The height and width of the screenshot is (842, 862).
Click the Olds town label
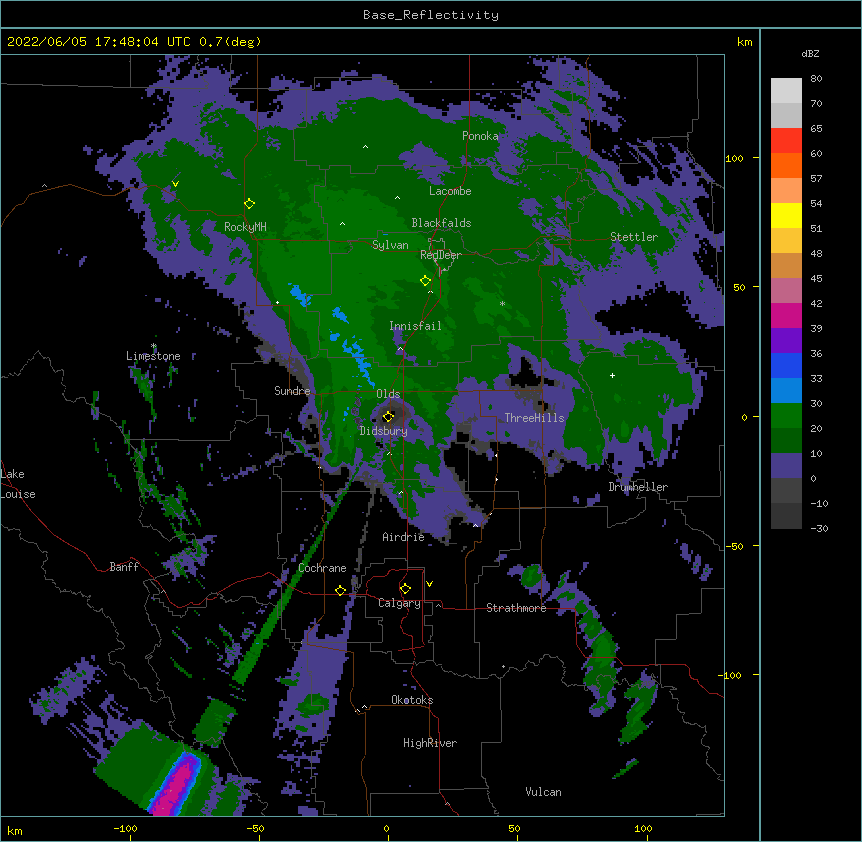coord(388,394)
